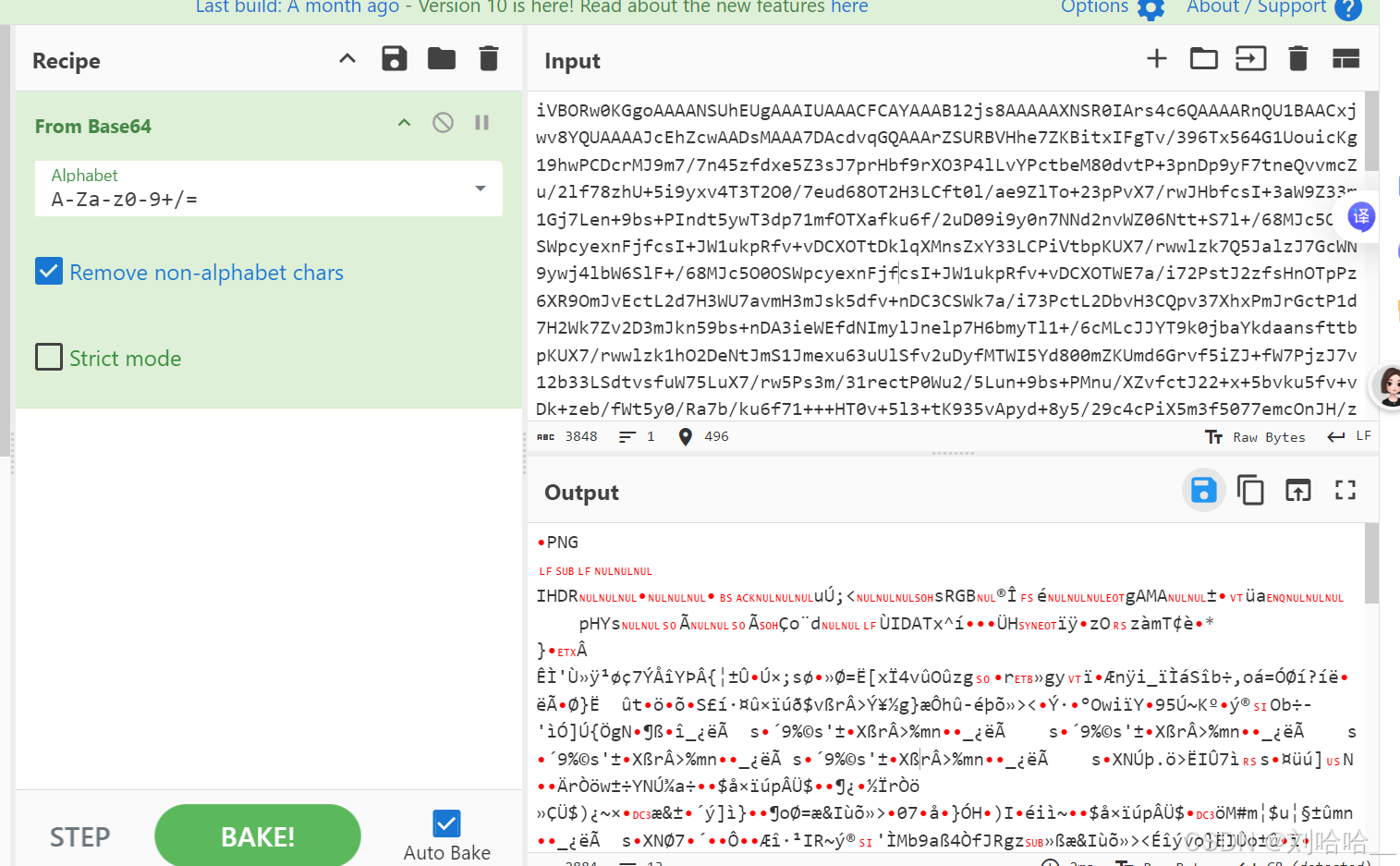Clear the recipe with the trash icon
This screenshot has height=866, width=1400.
(x=487, y=58)
